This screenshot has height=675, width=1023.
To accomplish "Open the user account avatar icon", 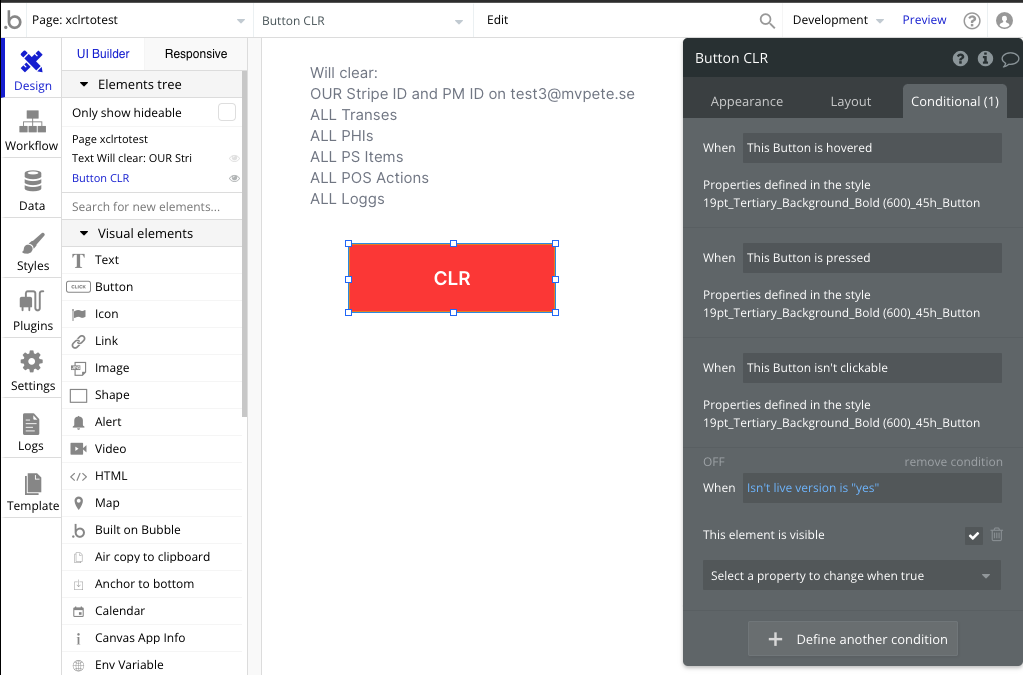I will click(1004, 21).
